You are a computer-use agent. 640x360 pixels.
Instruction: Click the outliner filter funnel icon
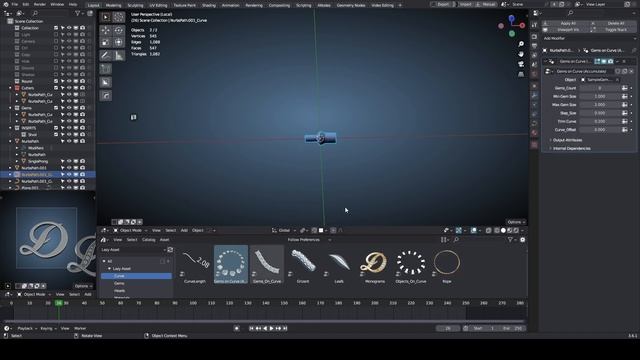click(78, 13)
